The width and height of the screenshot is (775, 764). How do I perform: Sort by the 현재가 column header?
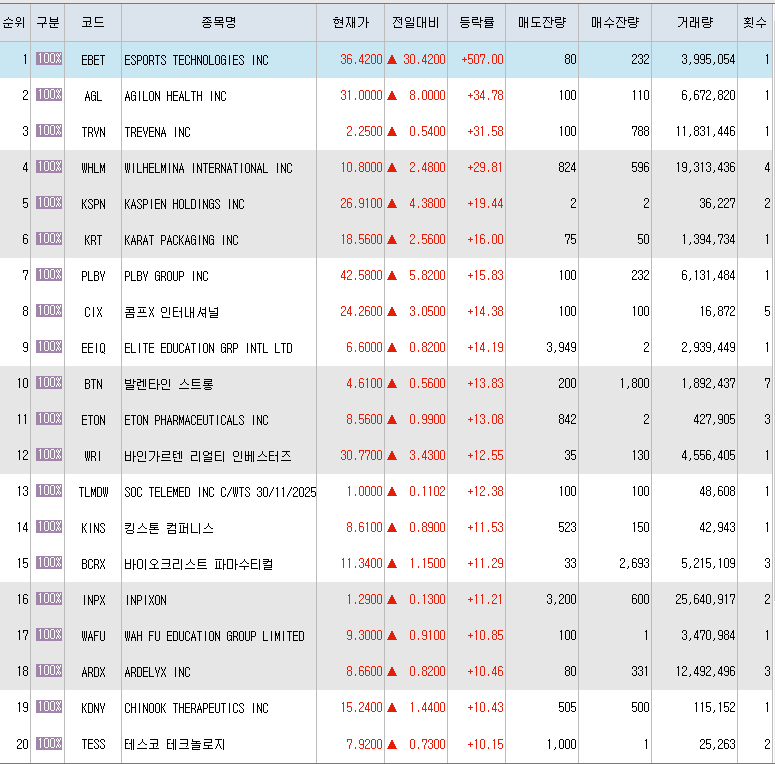(x=350, y=22)
